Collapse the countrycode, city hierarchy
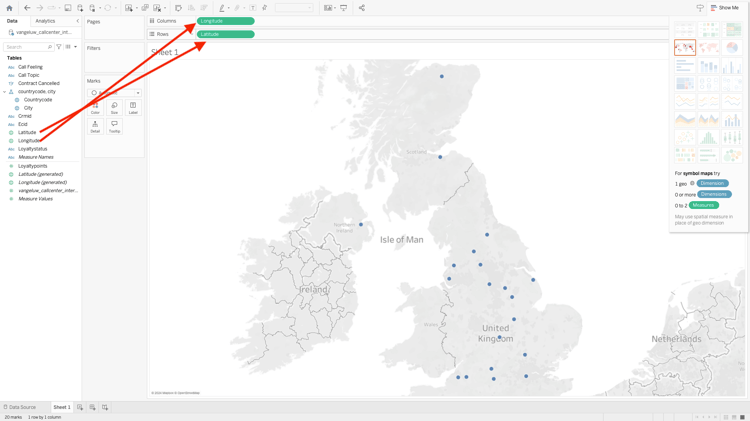 tap(5, 91)
